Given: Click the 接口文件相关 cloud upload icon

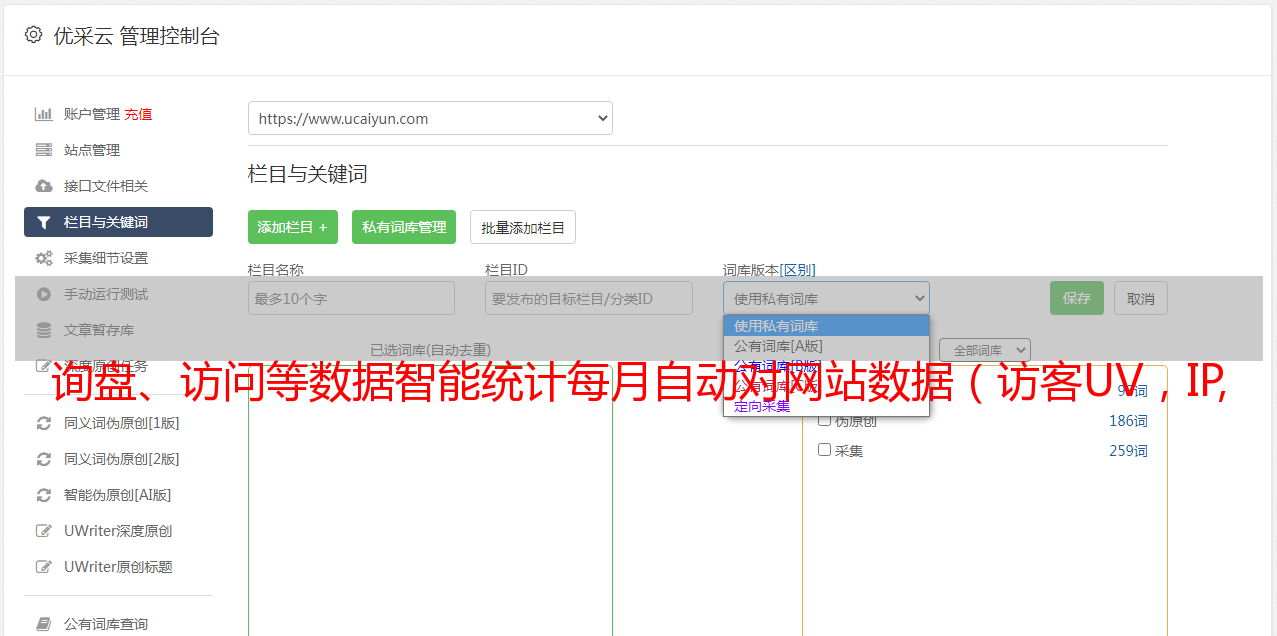Looking at the screenshot, I should [44, 186].
